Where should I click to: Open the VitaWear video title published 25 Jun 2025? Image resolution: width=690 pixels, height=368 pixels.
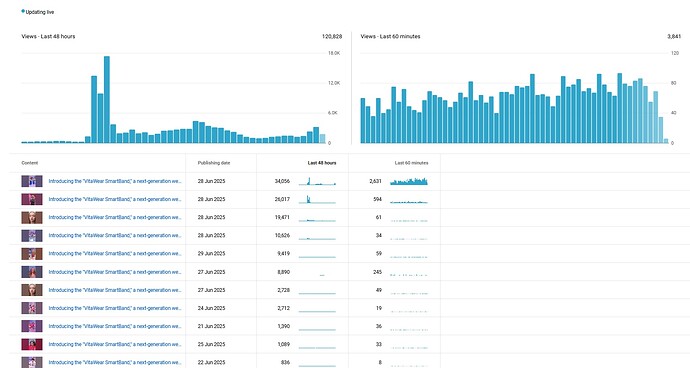coord(115,344)
